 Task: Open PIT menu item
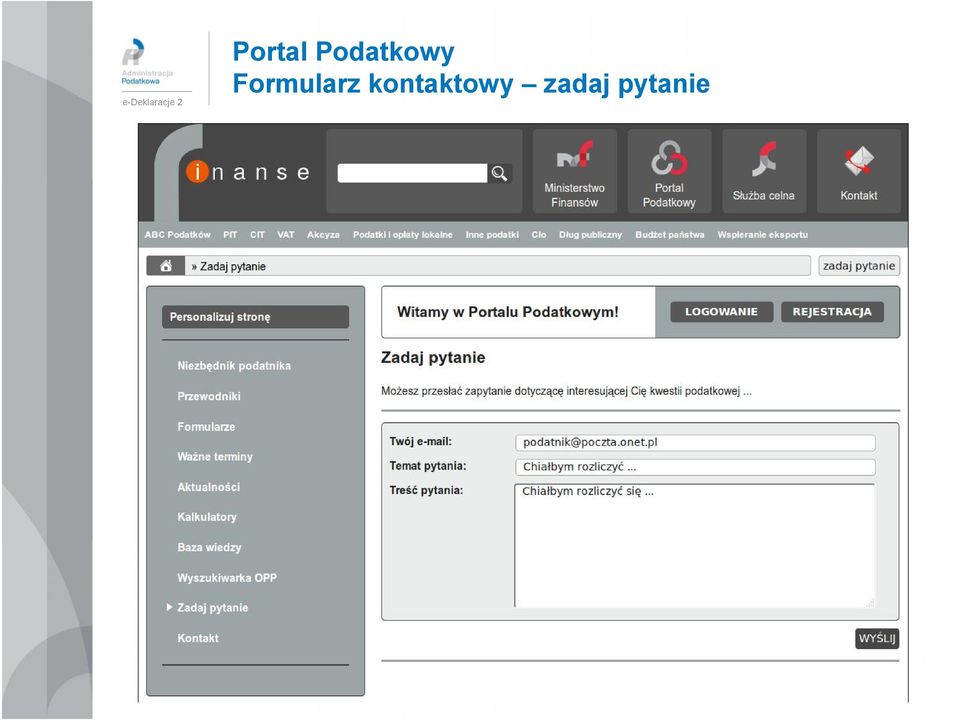click(230, 235)
